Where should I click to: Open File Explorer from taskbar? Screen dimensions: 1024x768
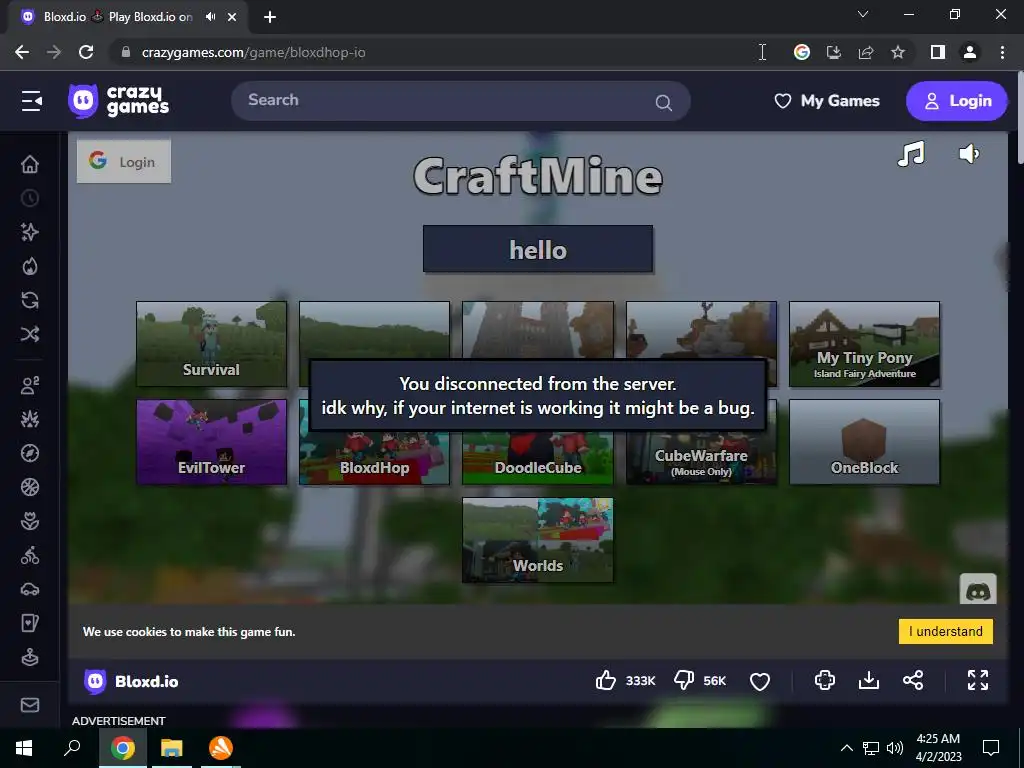pos(171,748)
